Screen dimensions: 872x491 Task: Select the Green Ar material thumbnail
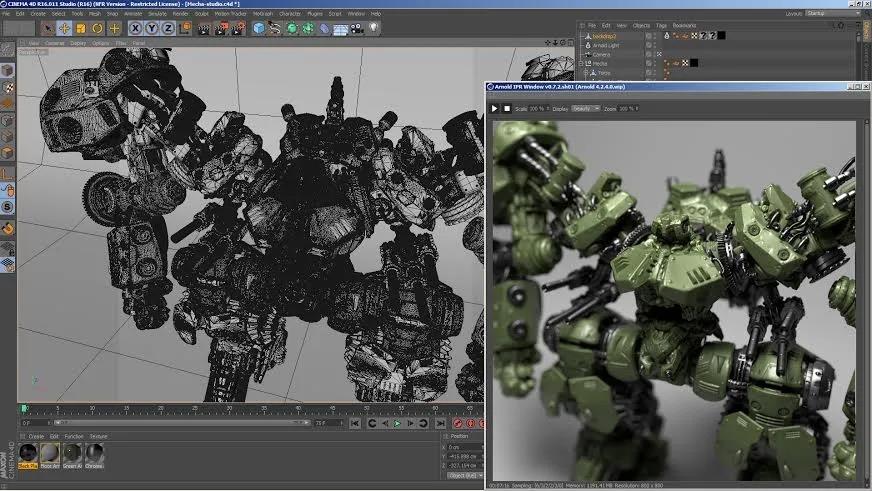coord(72,453)
